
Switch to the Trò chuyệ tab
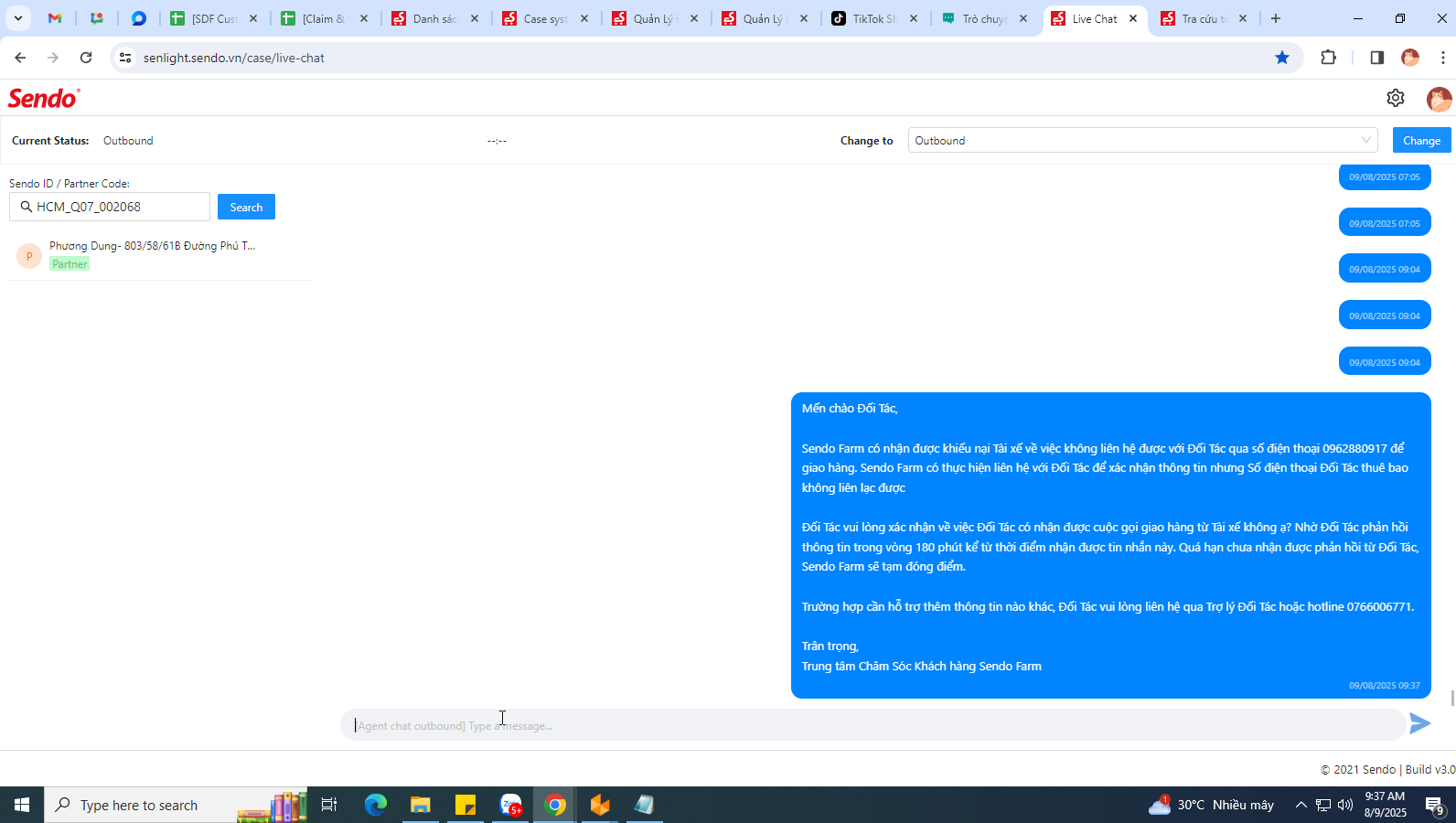(984, 18)
